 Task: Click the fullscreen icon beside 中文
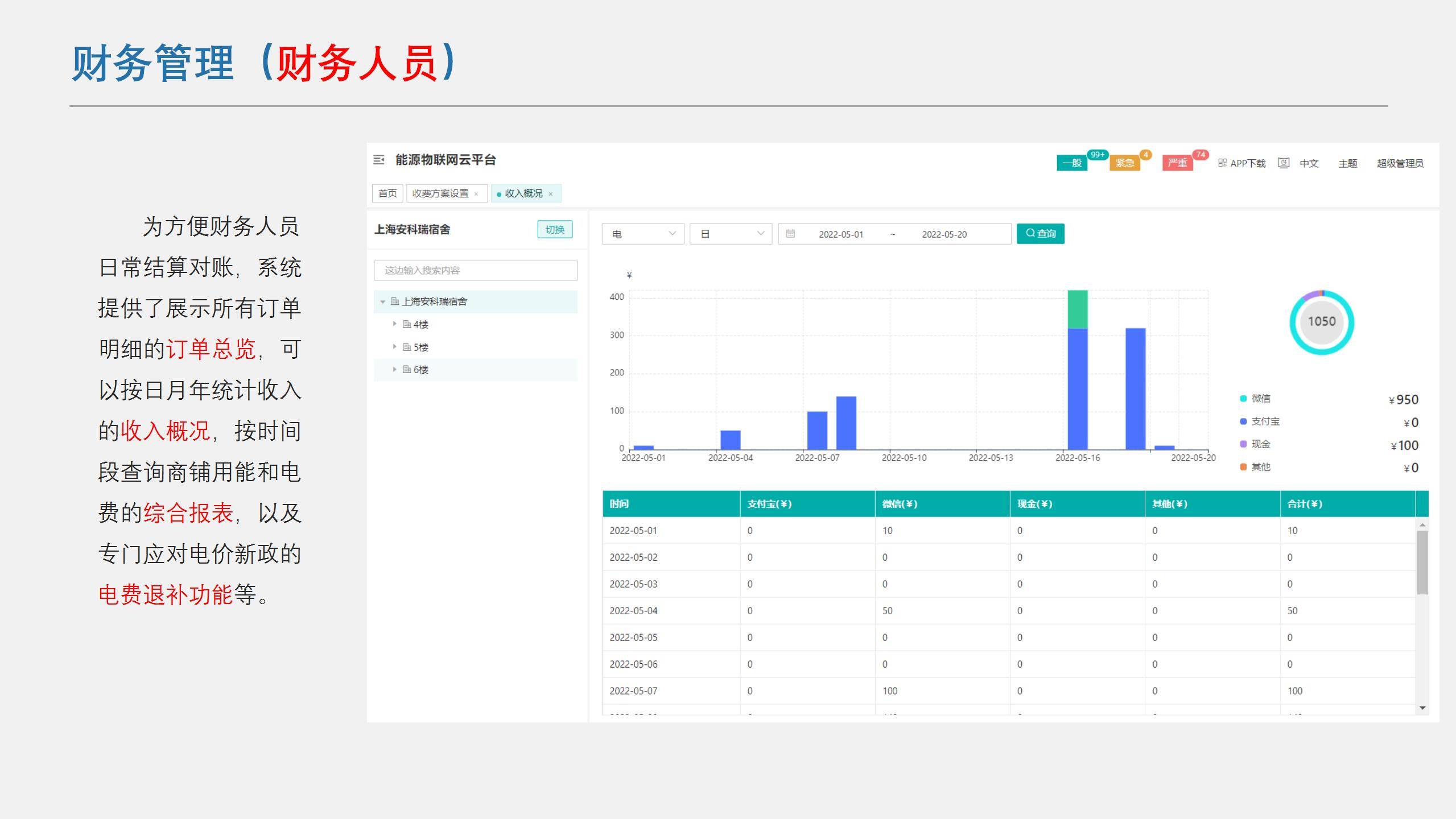point(1284,163)
